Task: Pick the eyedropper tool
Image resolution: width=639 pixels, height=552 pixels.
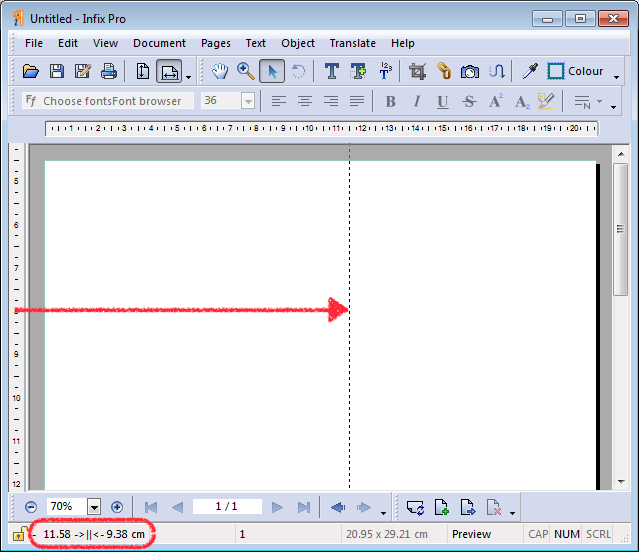Action: pyautogui.click(x=530, y=71)
